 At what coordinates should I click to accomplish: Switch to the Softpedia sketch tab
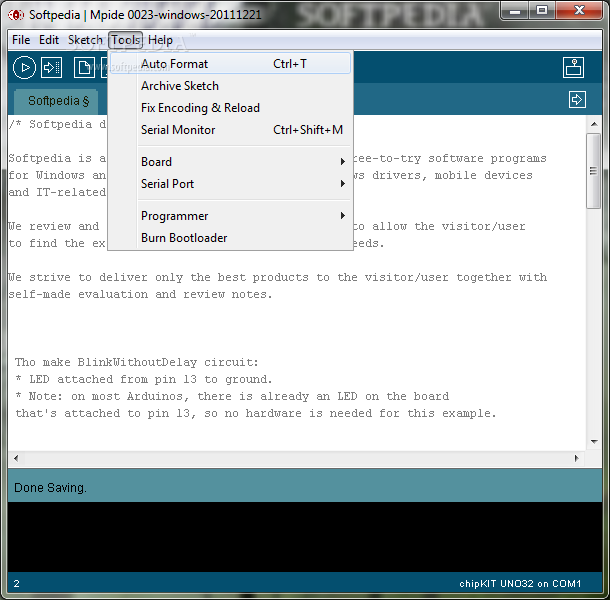click(x=57, y=101)
